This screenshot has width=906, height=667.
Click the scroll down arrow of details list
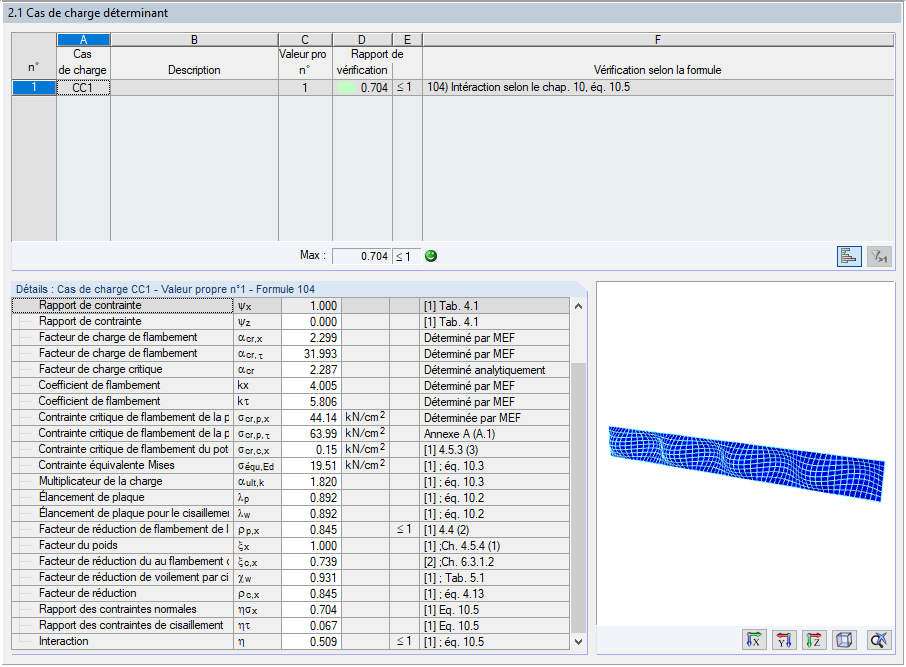[x=578, y=642]
